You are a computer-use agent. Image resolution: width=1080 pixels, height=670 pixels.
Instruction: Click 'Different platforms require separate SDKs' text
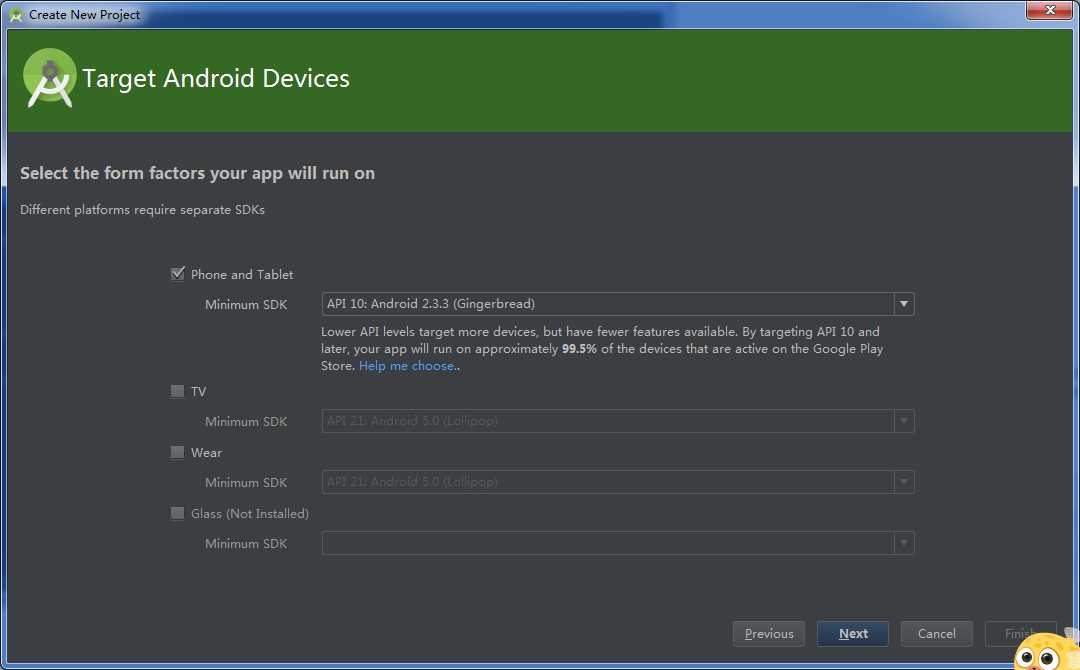tap(143, 209)
